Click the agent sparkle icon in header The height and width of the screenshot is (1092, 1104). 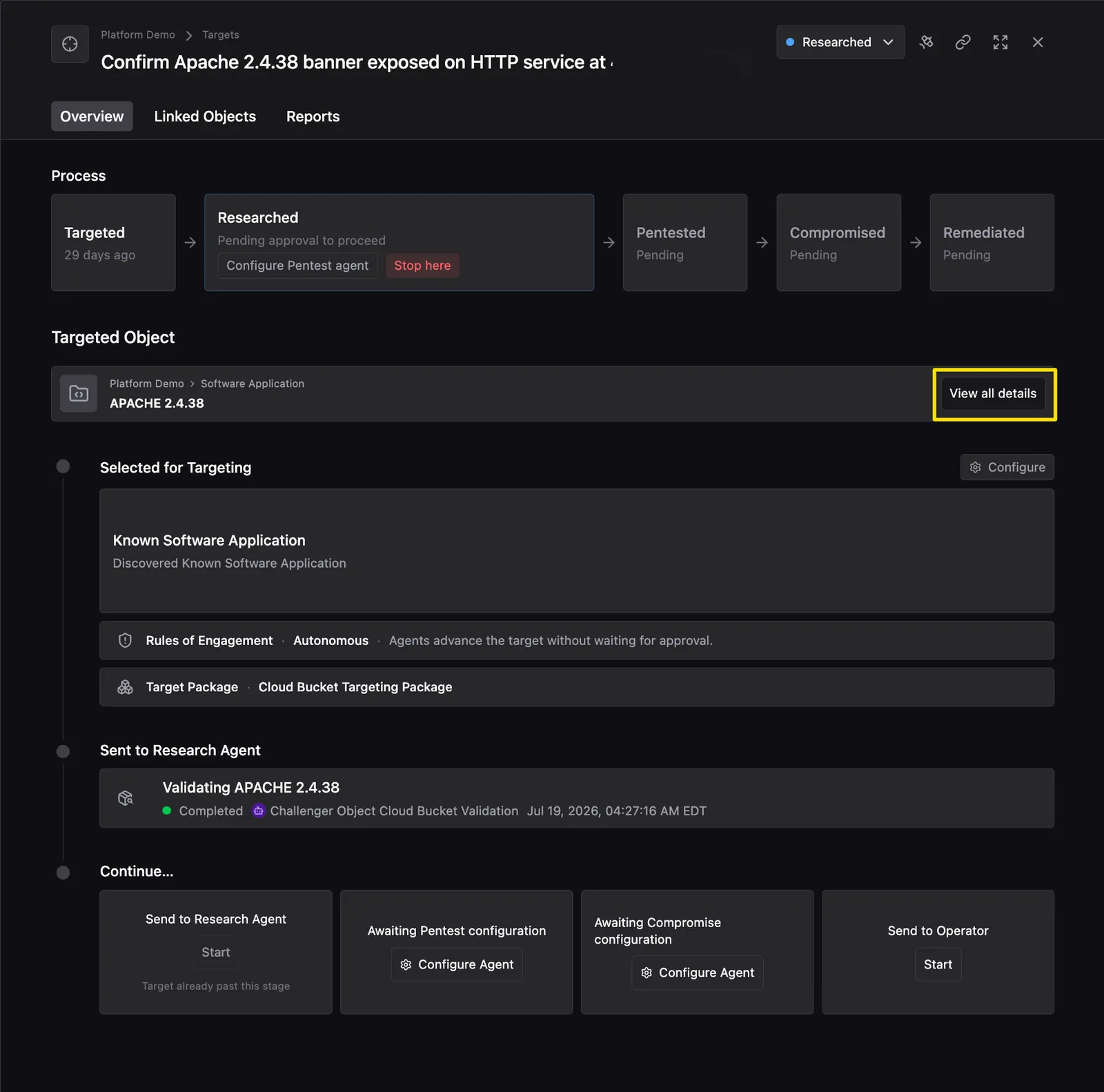[926, 42]
